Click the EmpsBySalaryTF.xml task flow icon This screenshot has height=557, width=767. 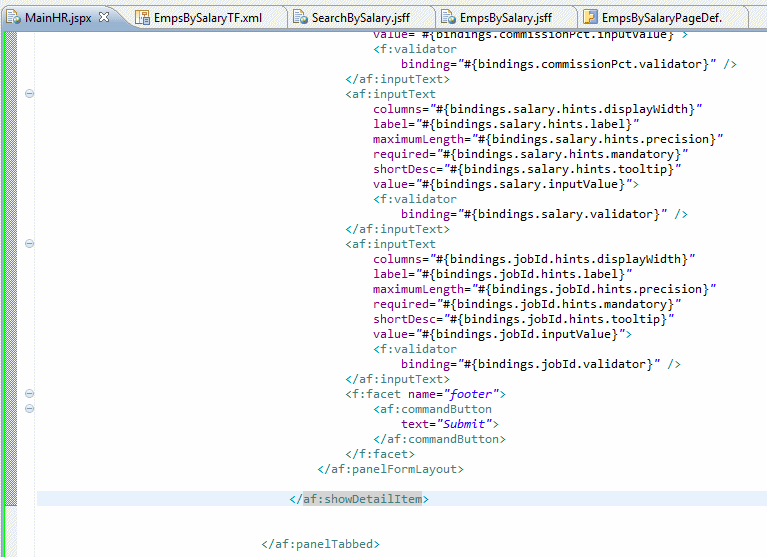pos(142,18)
